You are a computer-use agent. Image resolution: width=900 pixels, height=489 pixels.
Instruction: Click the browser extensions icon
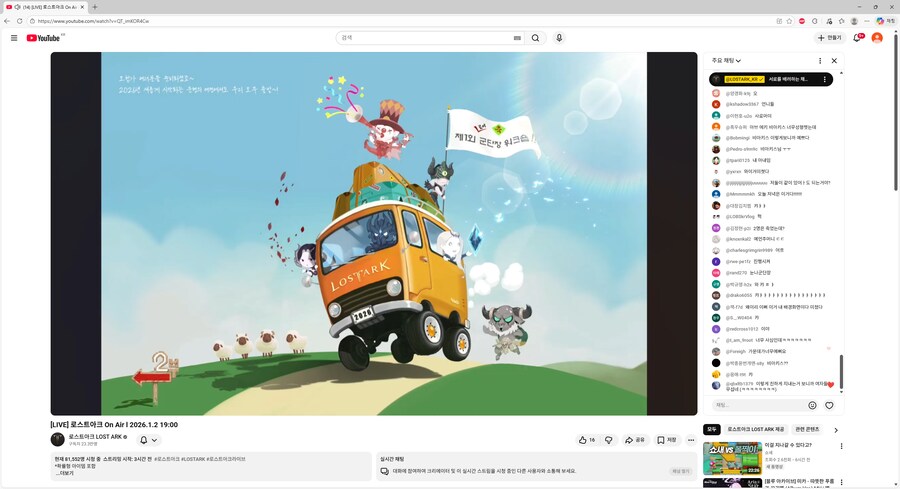pyautogui.click(x=814, y=21)
